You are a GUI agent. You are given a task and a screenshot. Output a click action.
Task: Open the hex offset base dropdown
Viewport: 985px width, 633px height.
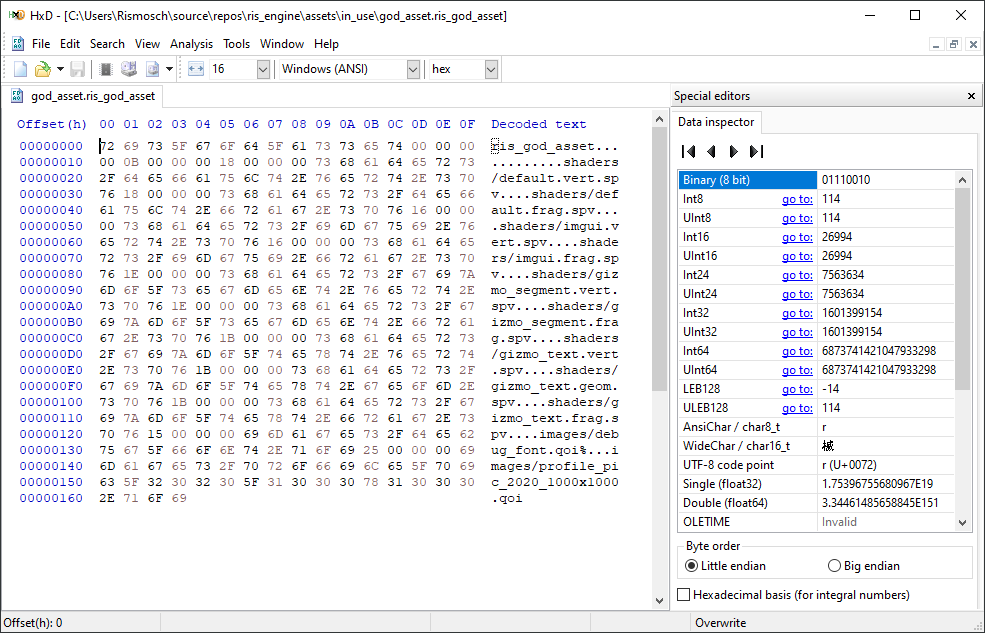[491, 69]
